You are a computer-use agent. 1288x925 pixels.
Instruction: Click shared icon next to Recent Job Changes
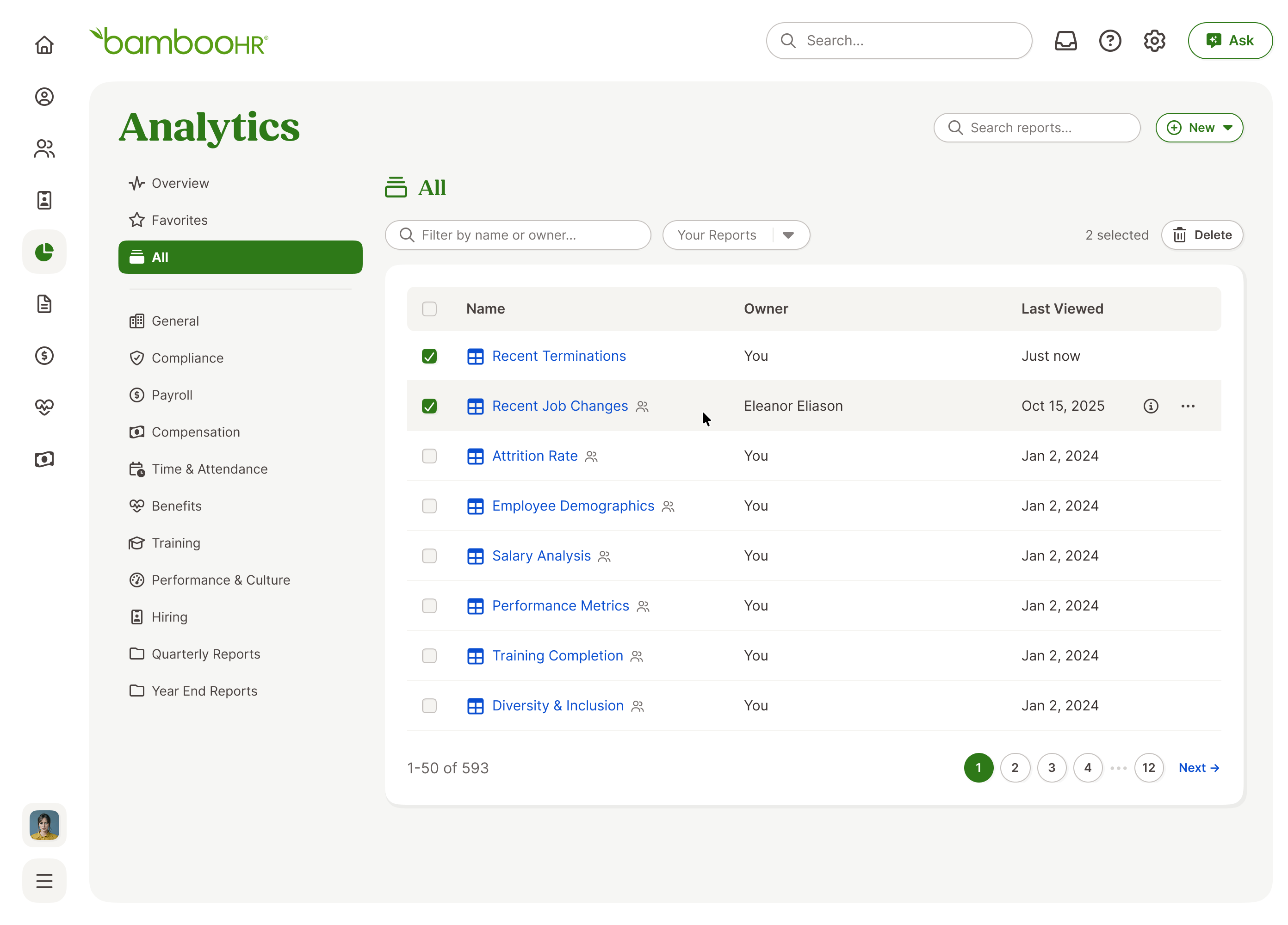[x=642, y=407]
